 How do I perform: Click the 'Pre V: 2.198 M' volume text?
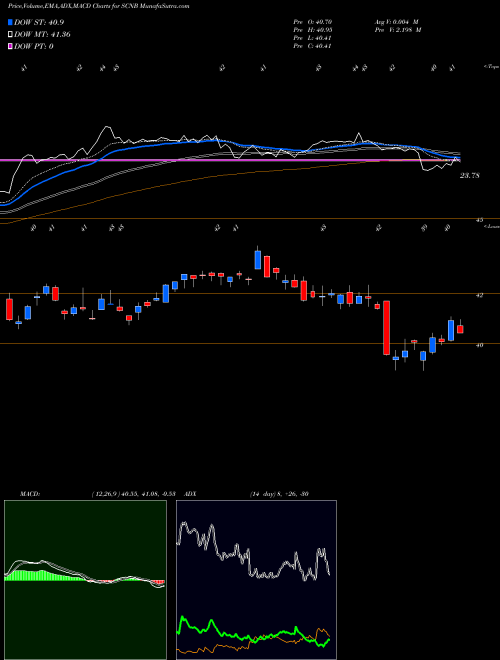point(397,30)
